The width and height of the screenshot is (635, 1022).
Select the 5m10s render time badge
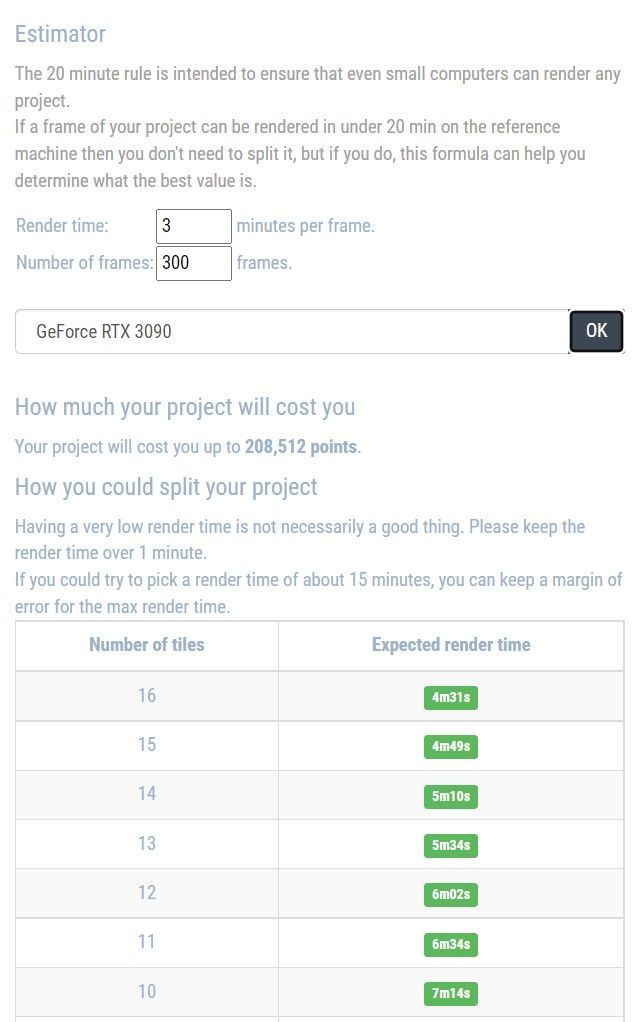click(x=451, y=796)
